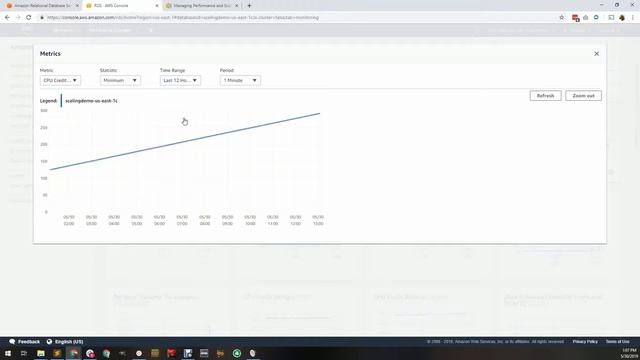Click the taskbar clock and date
This screenshot has width=640, height=360.
[629, 353]
